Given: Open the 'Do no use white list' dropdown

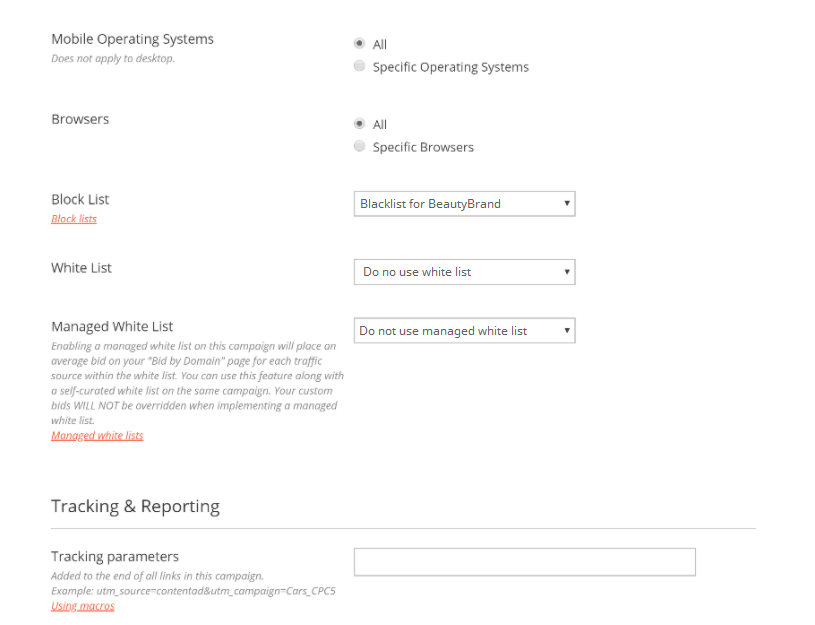Looking at the screenshot, I should tap(464, 272).
